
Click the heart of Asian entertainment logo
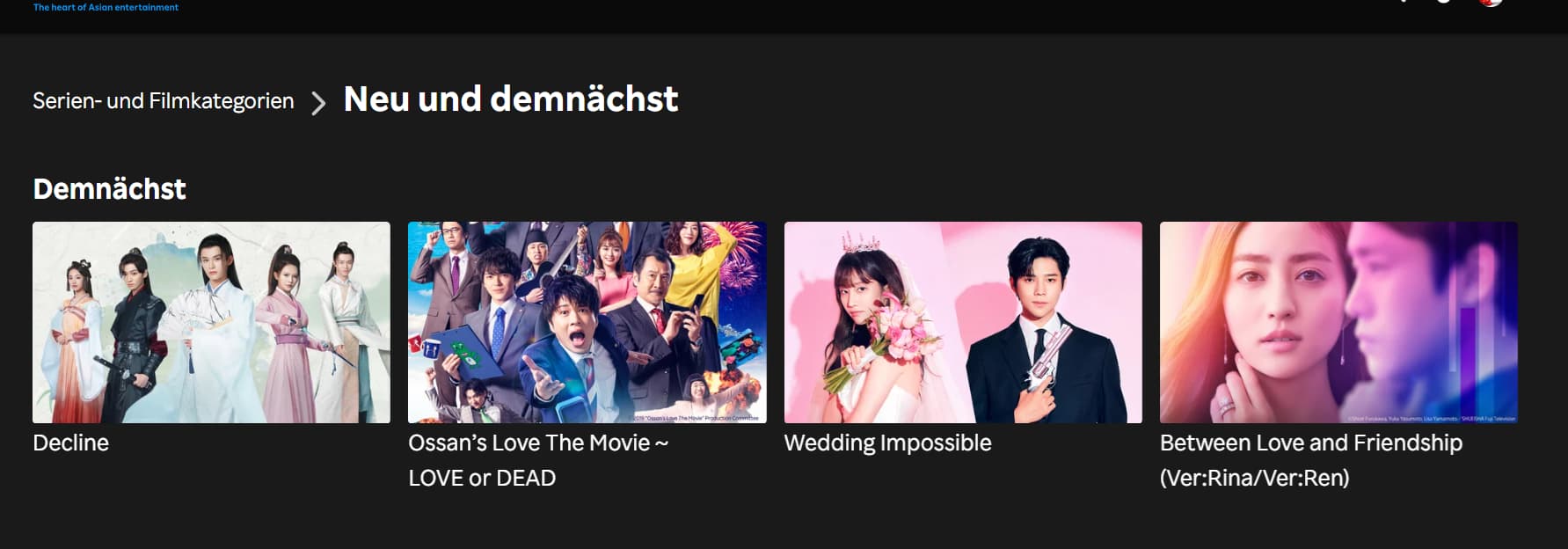tap(106, 7)
